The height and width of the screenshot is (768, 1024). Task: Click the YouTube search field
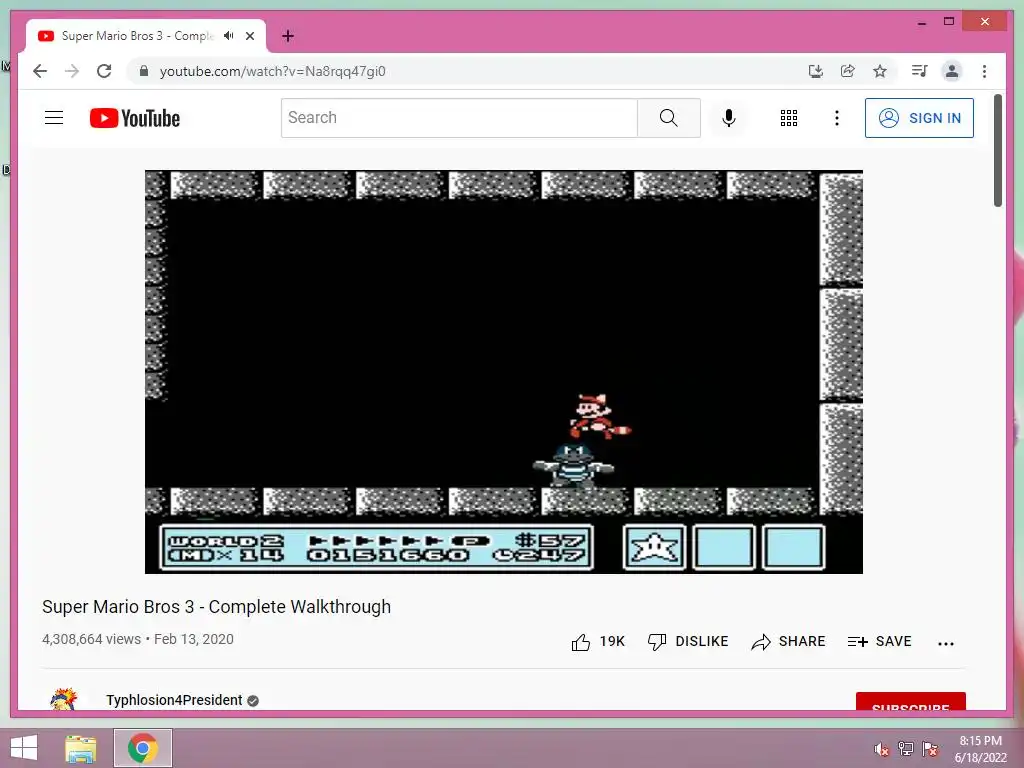pyautogui.click(x=459, y=118)
